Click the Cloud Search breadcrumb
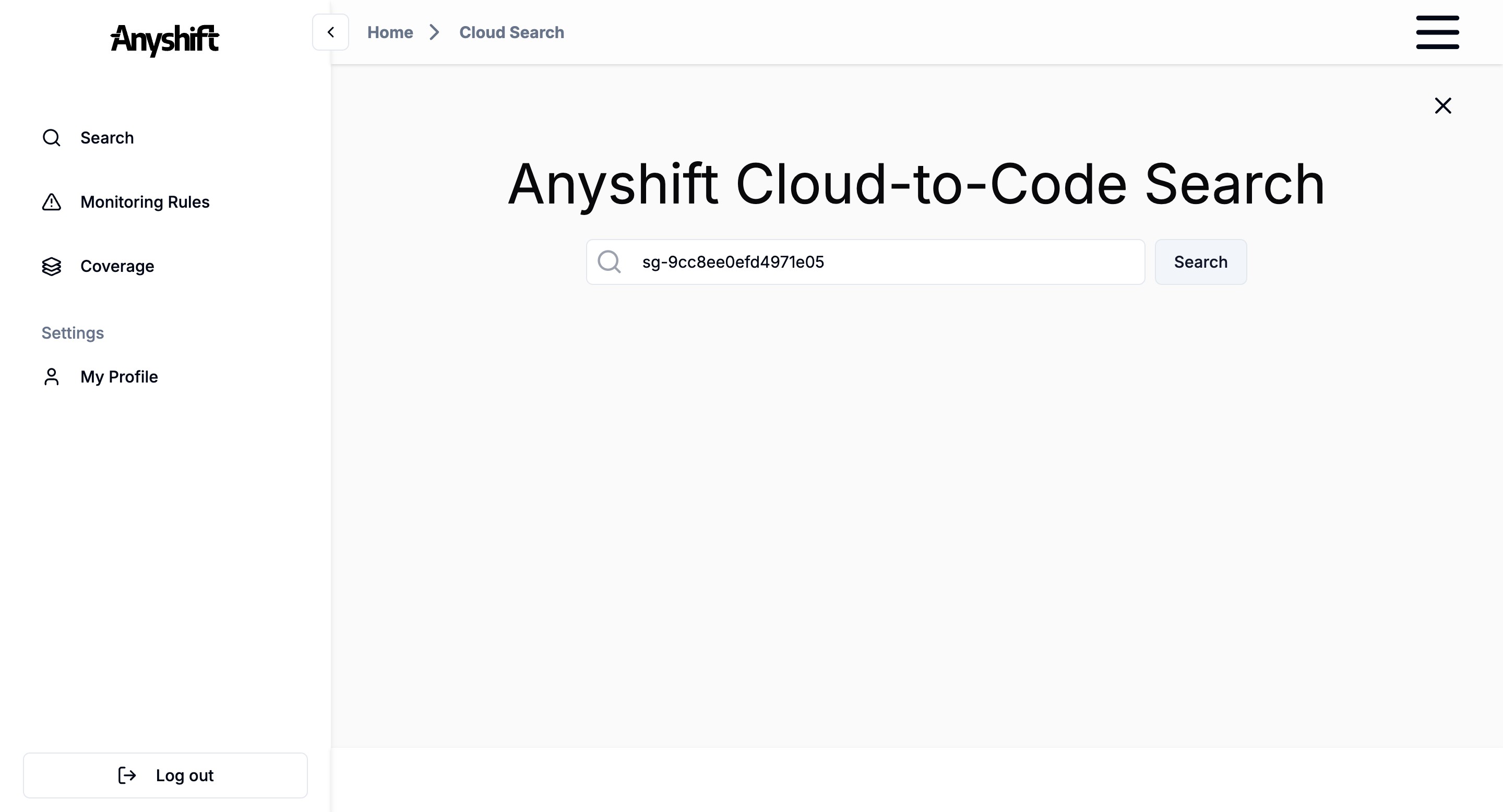This screenshot has height=812, width=1503. click(x=511, y=32)
